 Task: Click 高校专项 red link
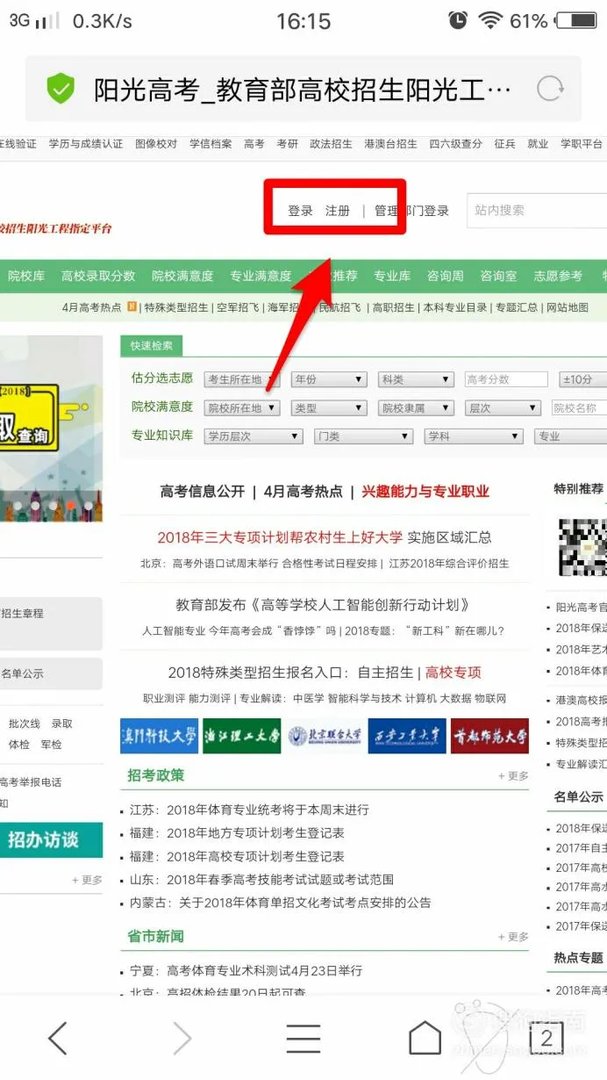[453, 672]
